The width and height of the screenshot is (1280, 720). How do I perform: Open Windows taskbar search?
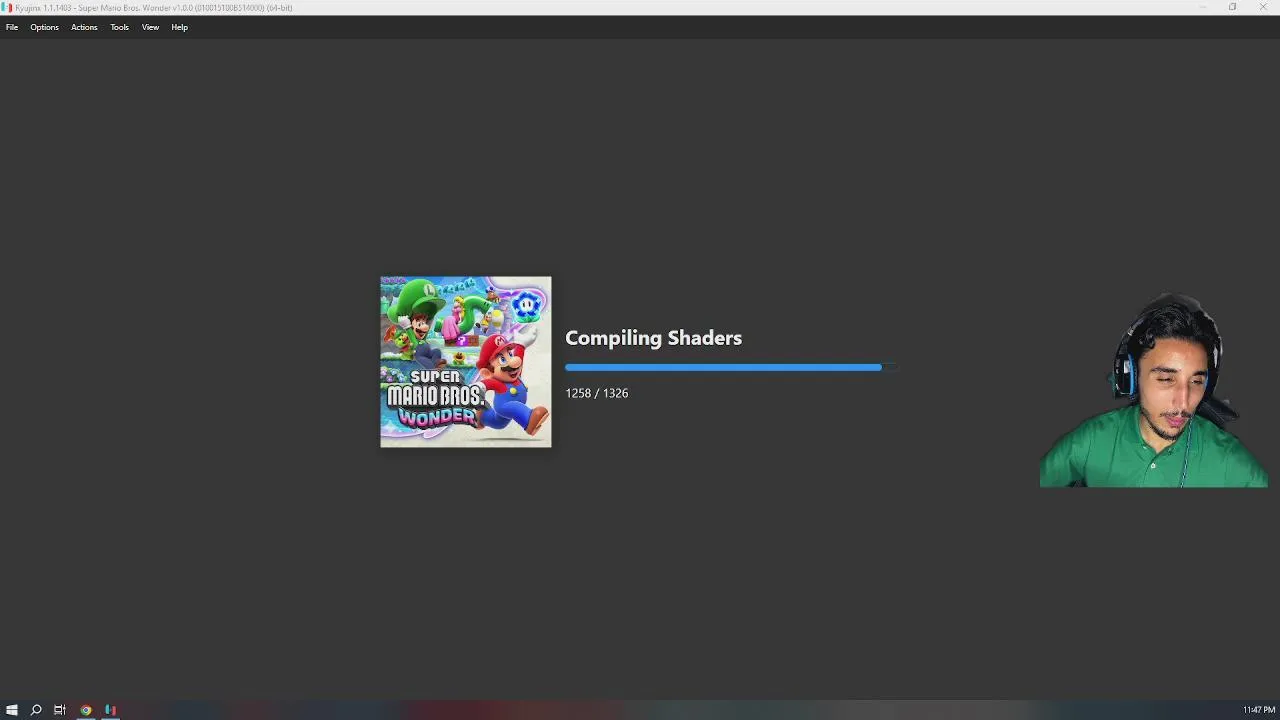coord(36,710)
